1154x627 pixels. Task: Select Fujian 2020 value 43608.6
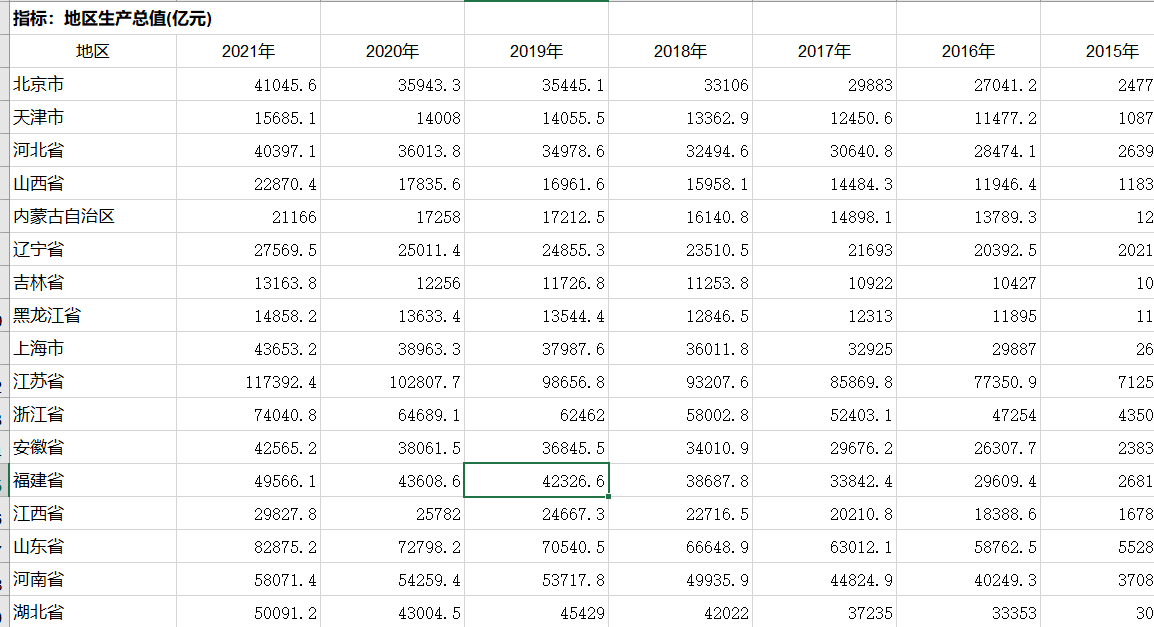pos(392,481)
